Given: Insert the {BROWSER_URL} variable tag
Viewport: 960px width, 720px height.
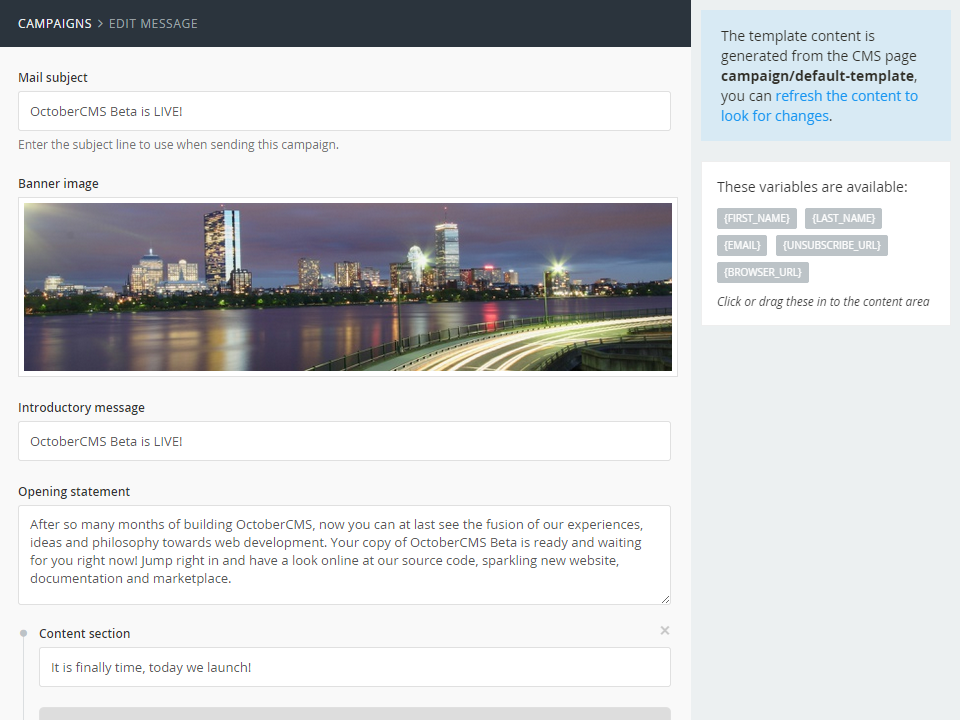Looking at the screenshot, I should [763, 272].
